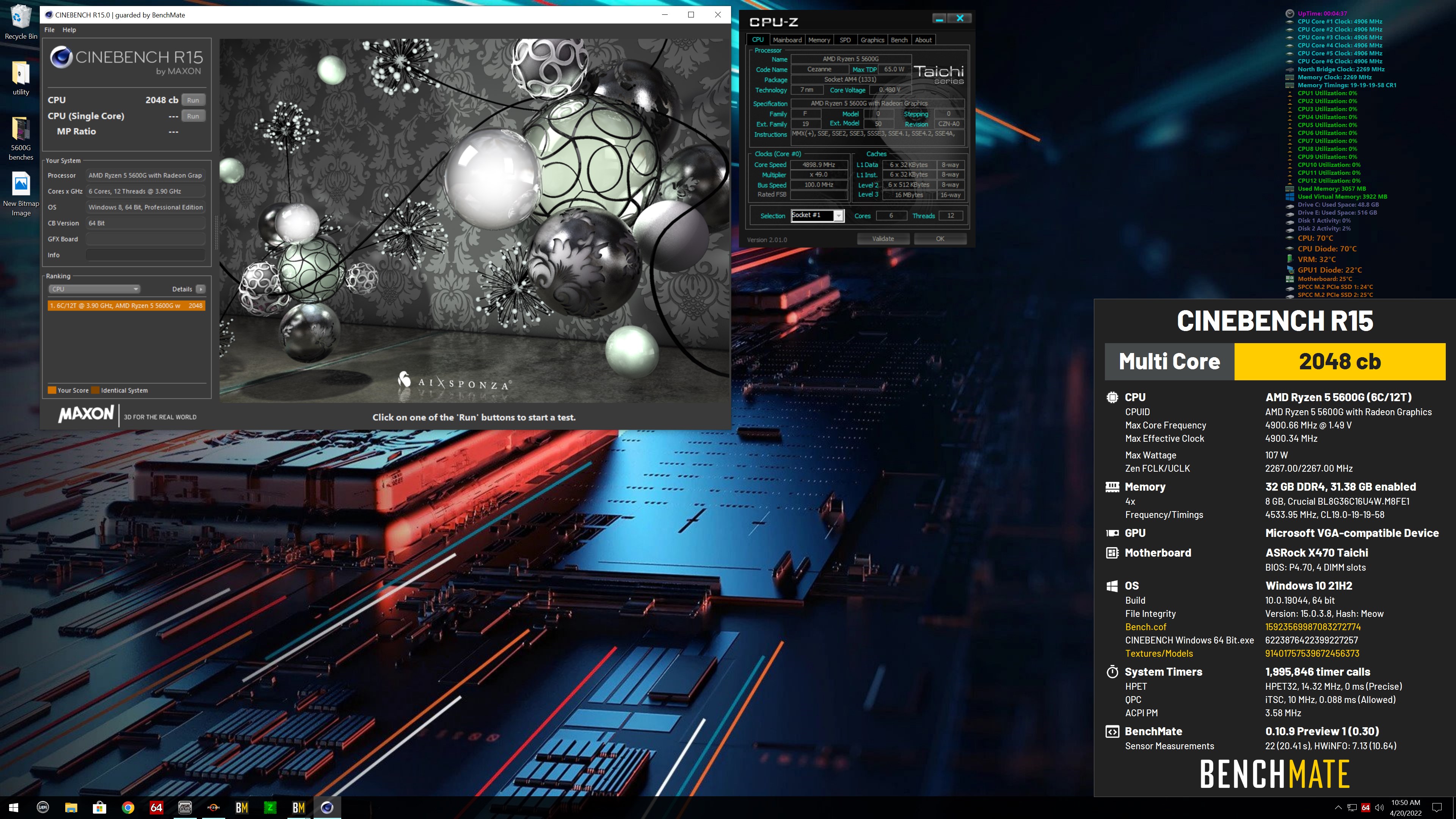Switch to ASRock CPU-Z on the taskbar
The image size is (1456, 819).
coord(185,807)
